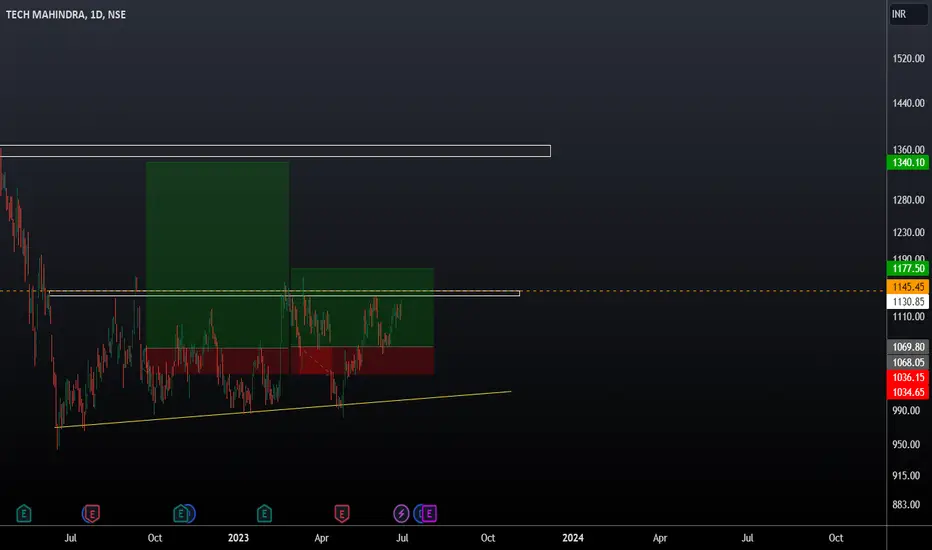Open the green earnings marker after Oct 2022

coord(181,513)
